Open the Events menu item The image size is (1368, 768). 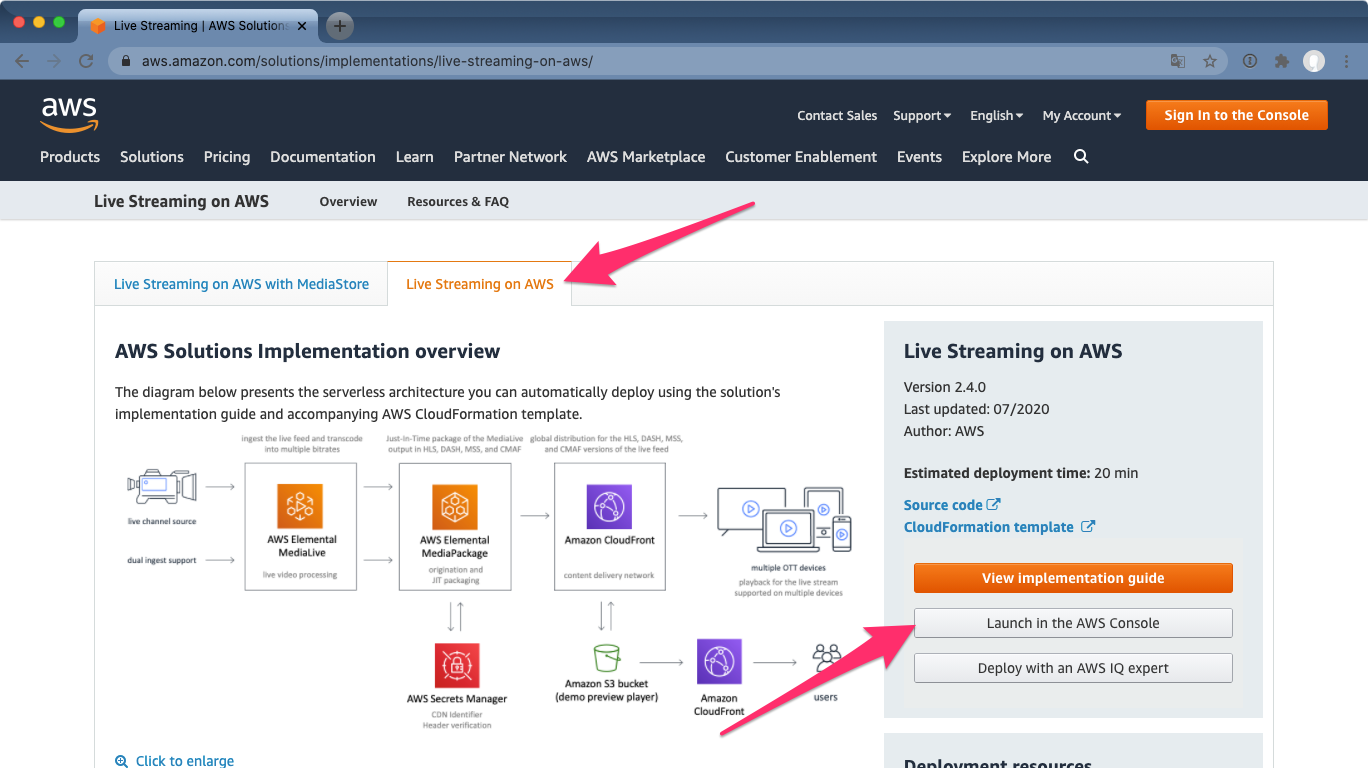tap(919, 157)
